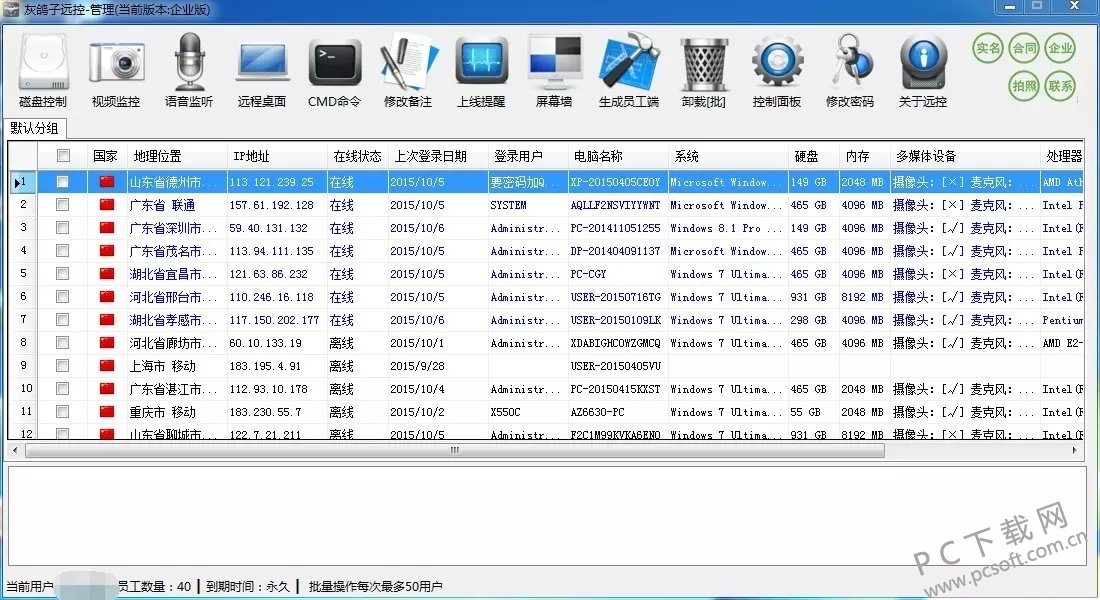Tick the checkbox for row 6
This screenshot has height=600, width=1100.
click(x=63, y=297)
